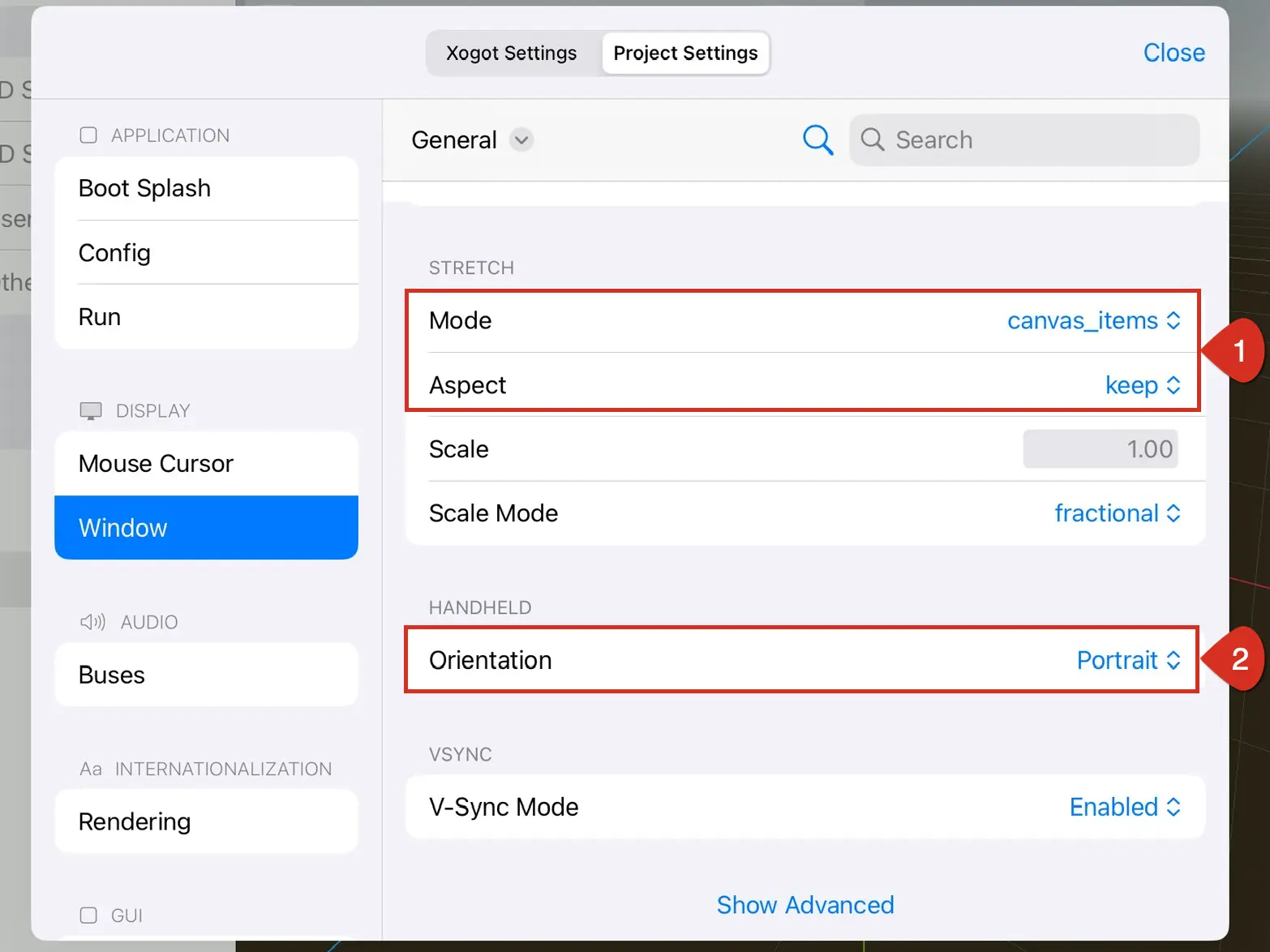Screen dimensions: 1270x952
Task: Open the V-Sync Mode Enabled dropdown
Action: (1125, 807)
